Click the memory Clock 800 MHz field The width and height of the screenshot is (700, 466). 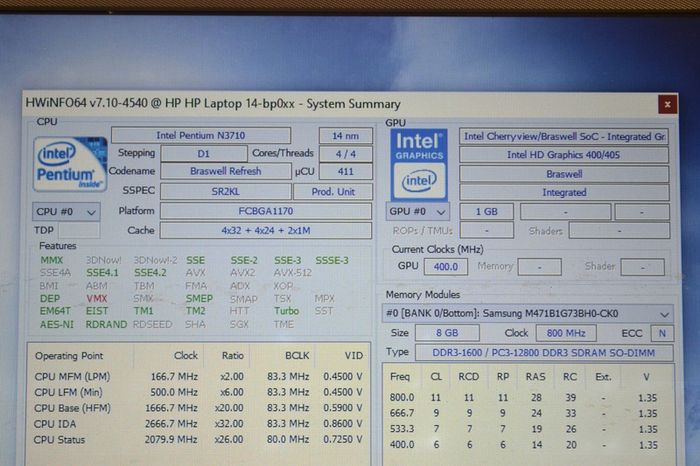[x=566, y=333]
